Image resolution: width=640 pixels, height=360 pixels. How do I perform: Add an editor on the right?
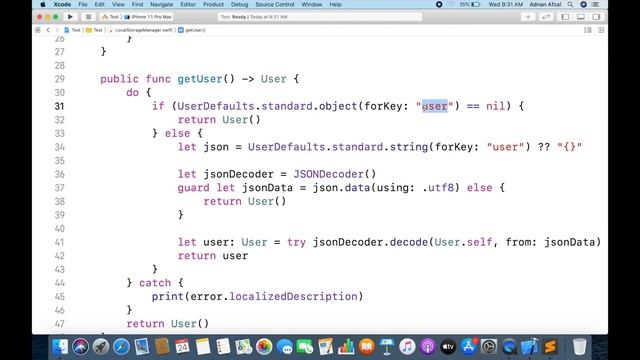pyautogui.click(x=601, y=30)
